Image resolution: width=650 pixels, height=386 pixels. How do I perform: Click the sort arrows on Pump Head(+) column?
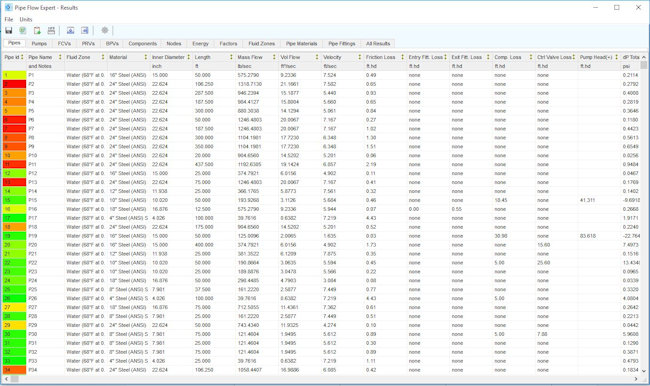pos(616,57)
